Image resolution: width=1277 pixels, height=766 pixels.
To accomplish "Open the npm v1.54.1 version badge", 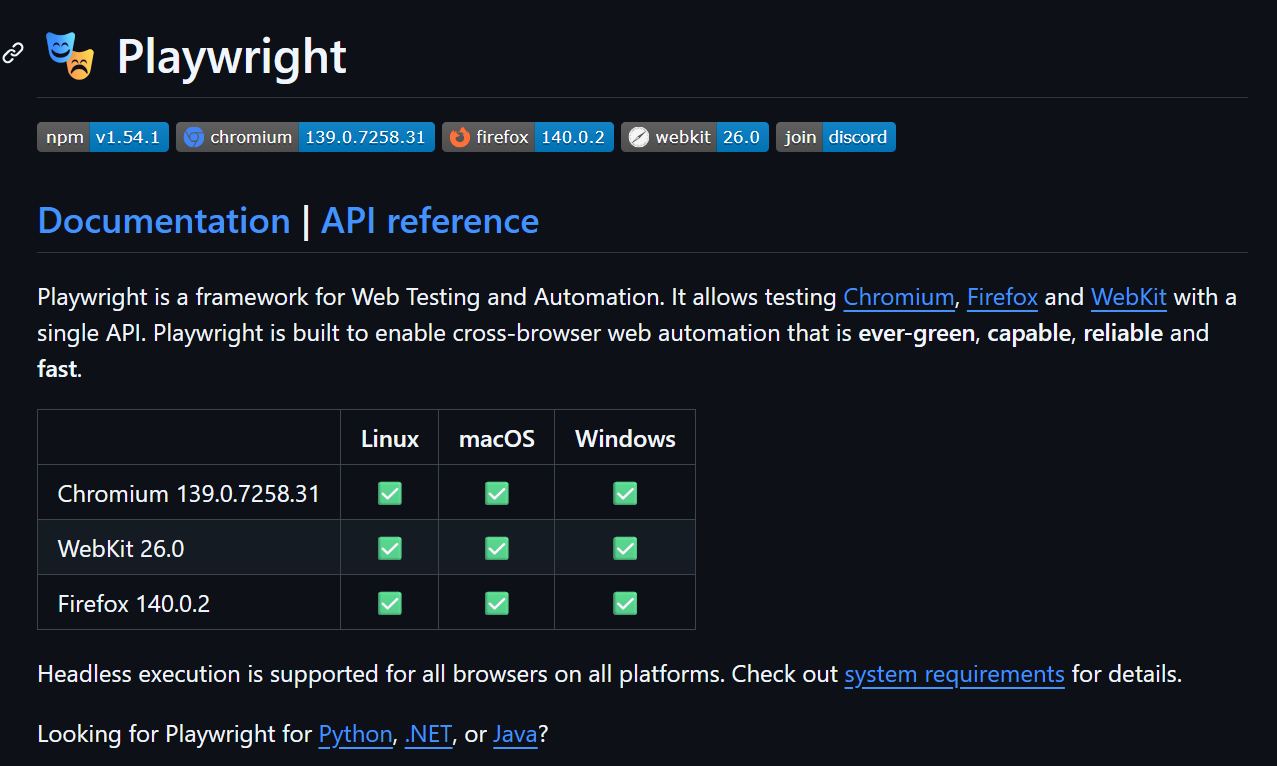I will pos(103,137).
